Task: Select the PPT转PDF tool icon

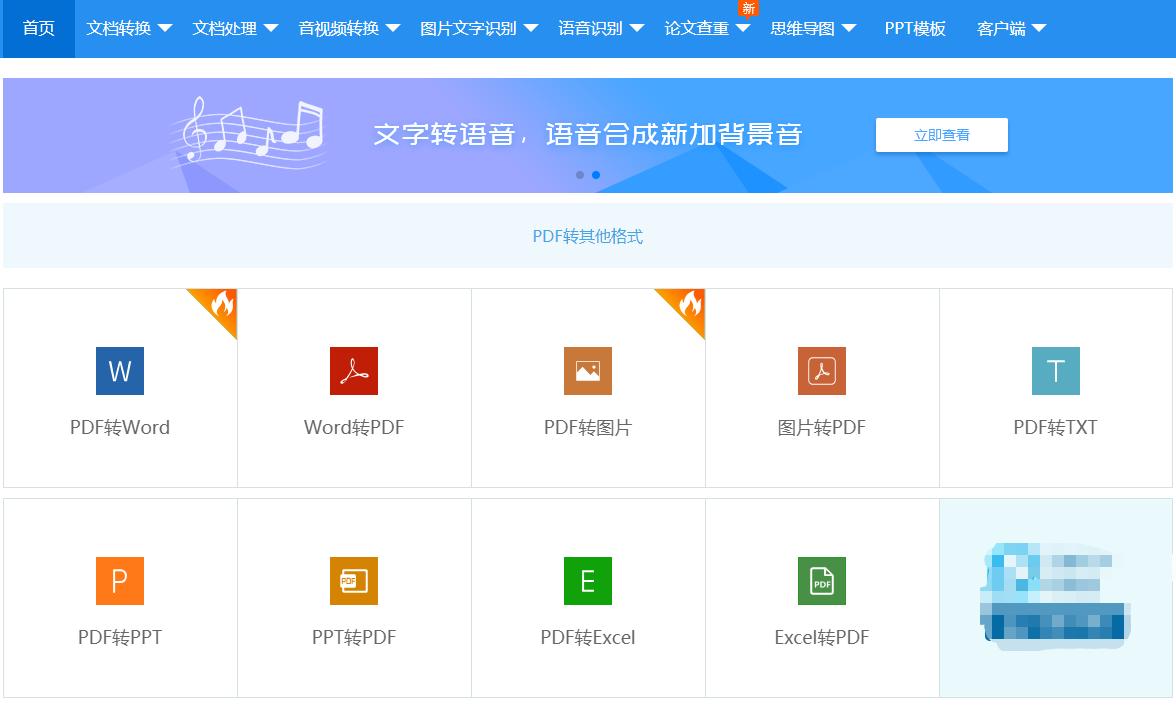Action: click(353, 581)
